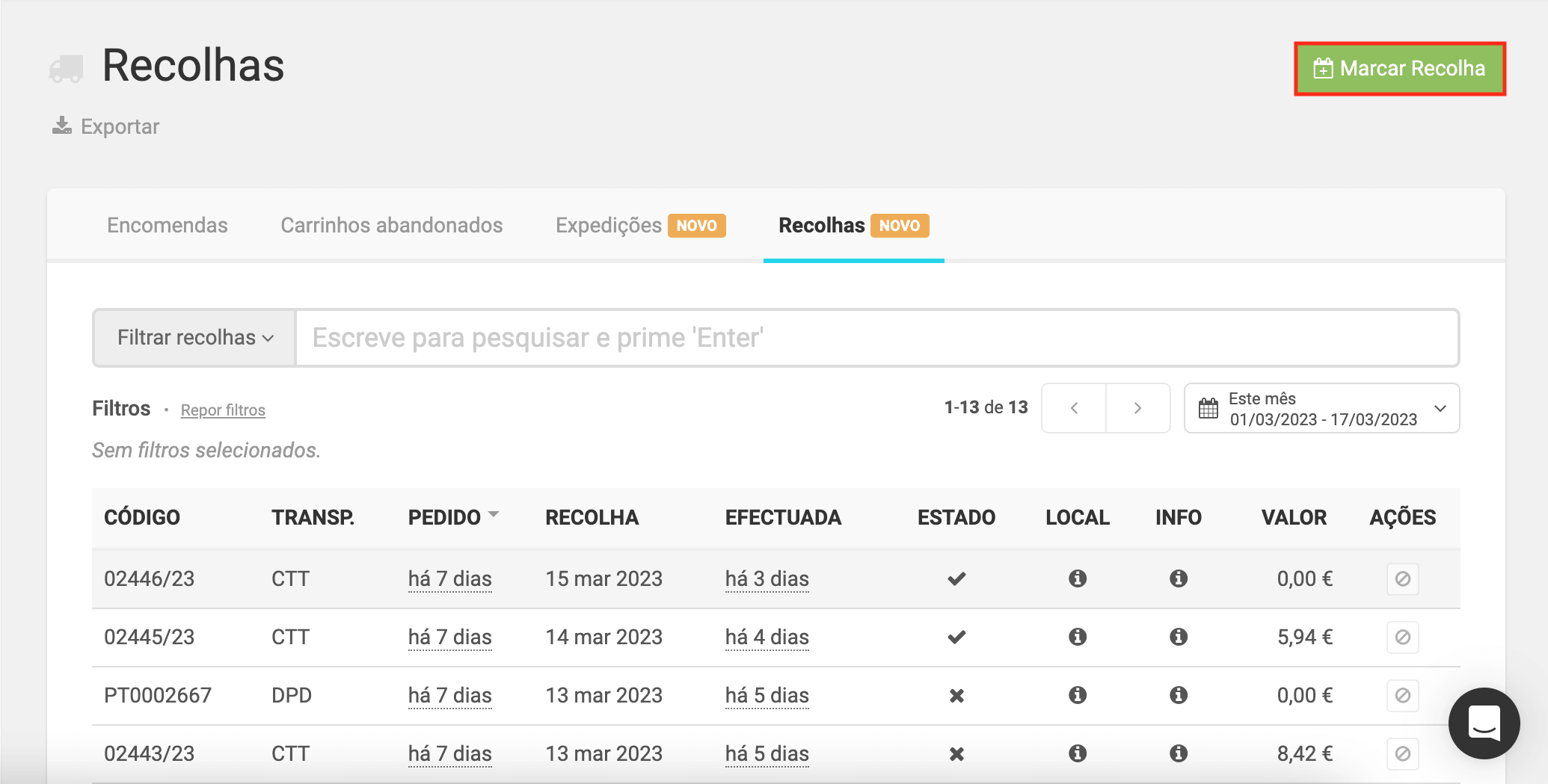The height and width of the screenshot is (784, 1548).
Task: Click the Marcar Recolha button
Action: coord(1399,69)
